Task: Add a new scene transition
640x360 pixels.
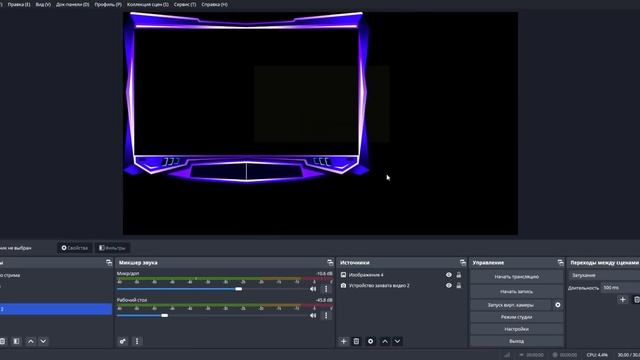Action: coord(622,300)
